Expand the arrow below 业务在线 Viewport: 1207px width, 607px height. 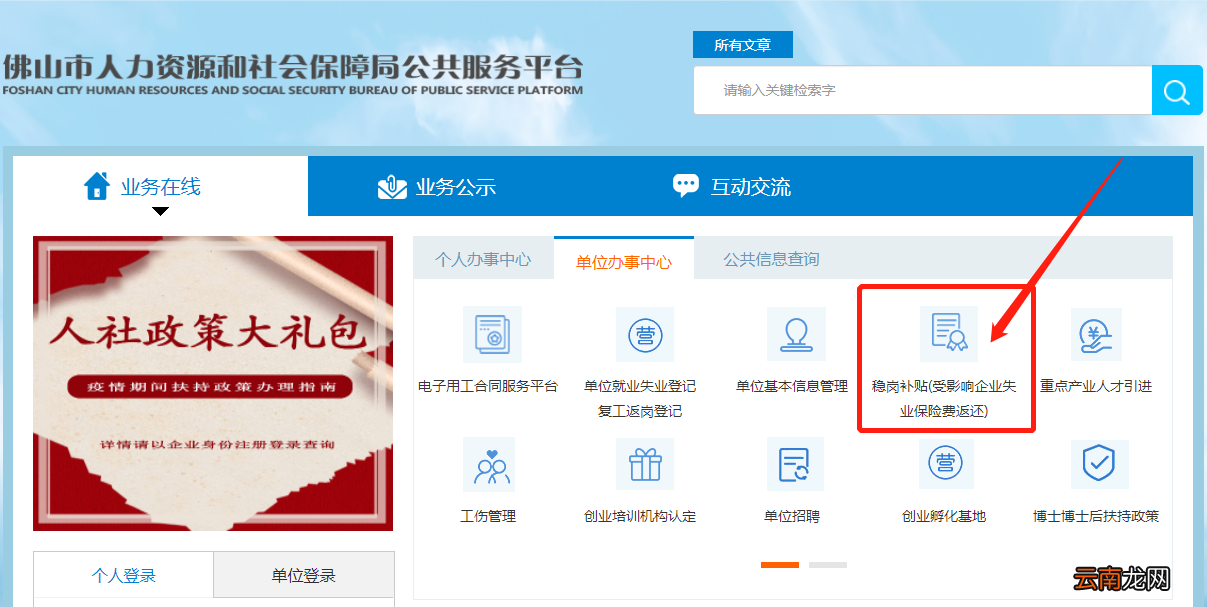tap(160, 209)
